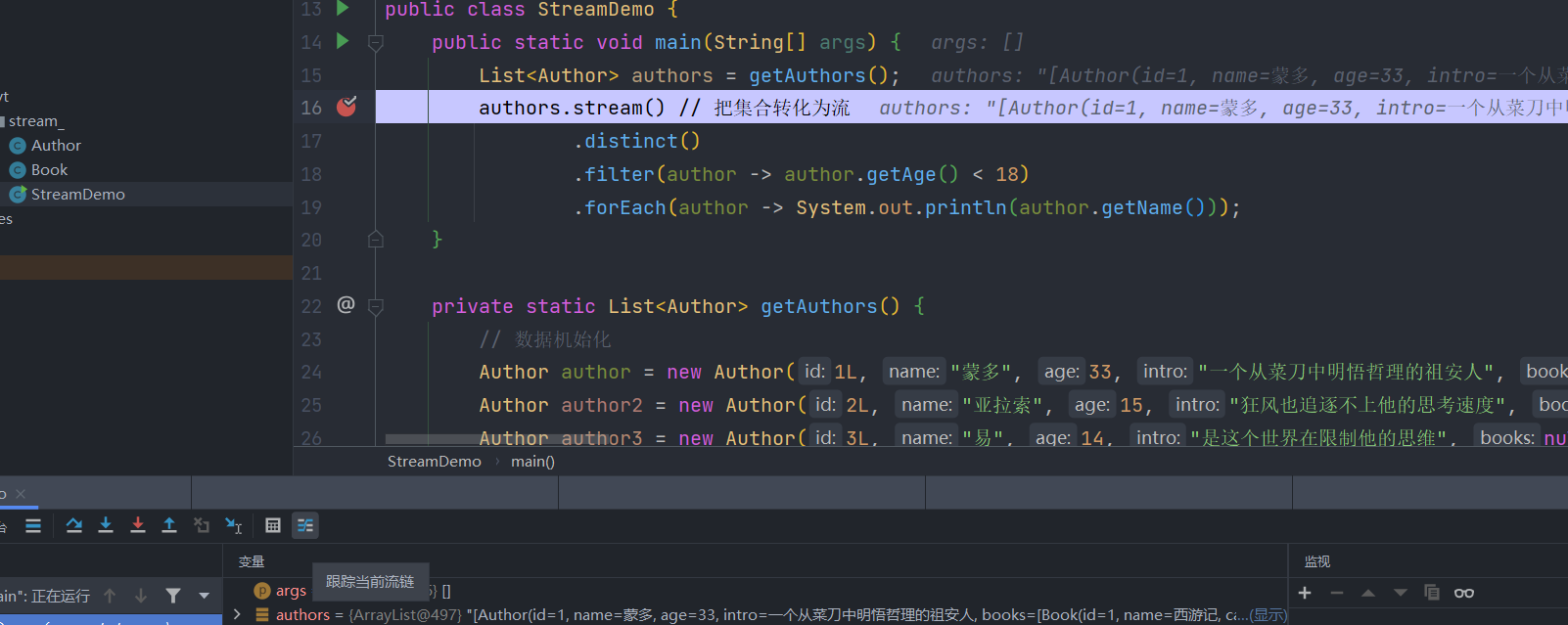The width and height of the screenshot is (1568, 625).
Task: Add a new watch with plus icon
Action: (x=1305, y=593)
